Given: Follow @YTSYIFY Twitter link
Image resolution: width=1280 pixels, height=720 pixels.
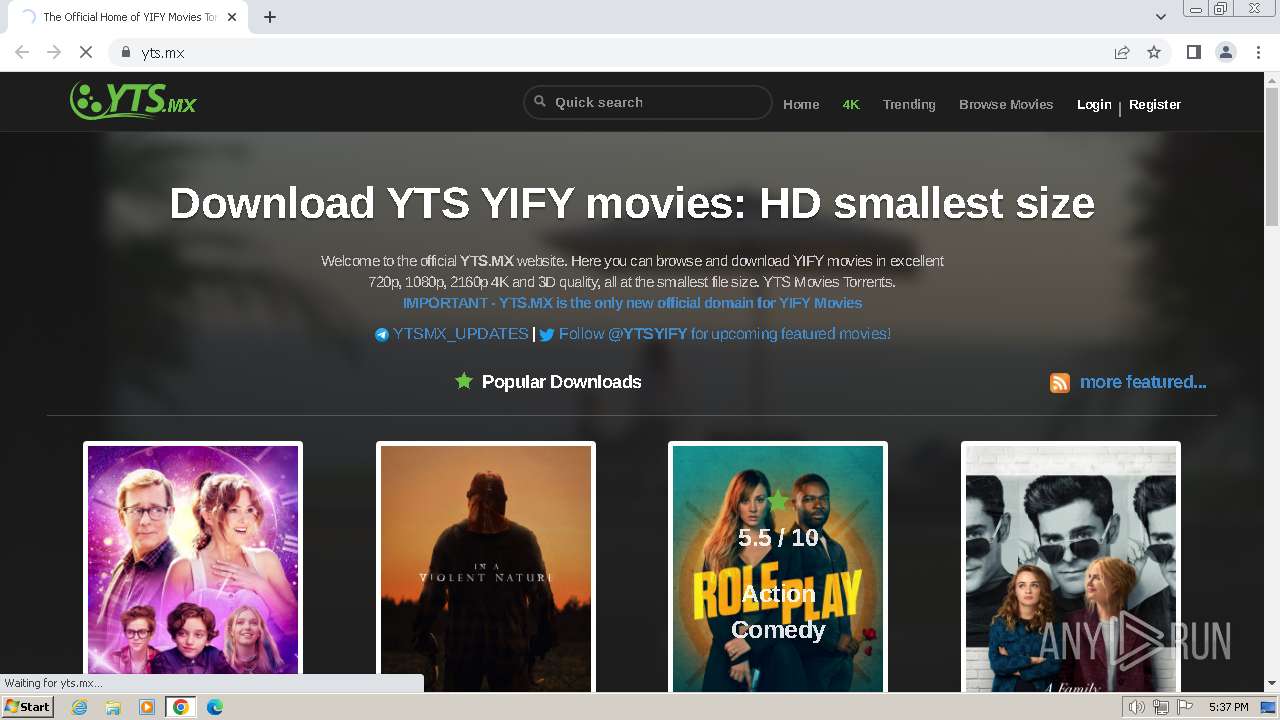Looking at the screenshot, I should [x=724, y=334].
